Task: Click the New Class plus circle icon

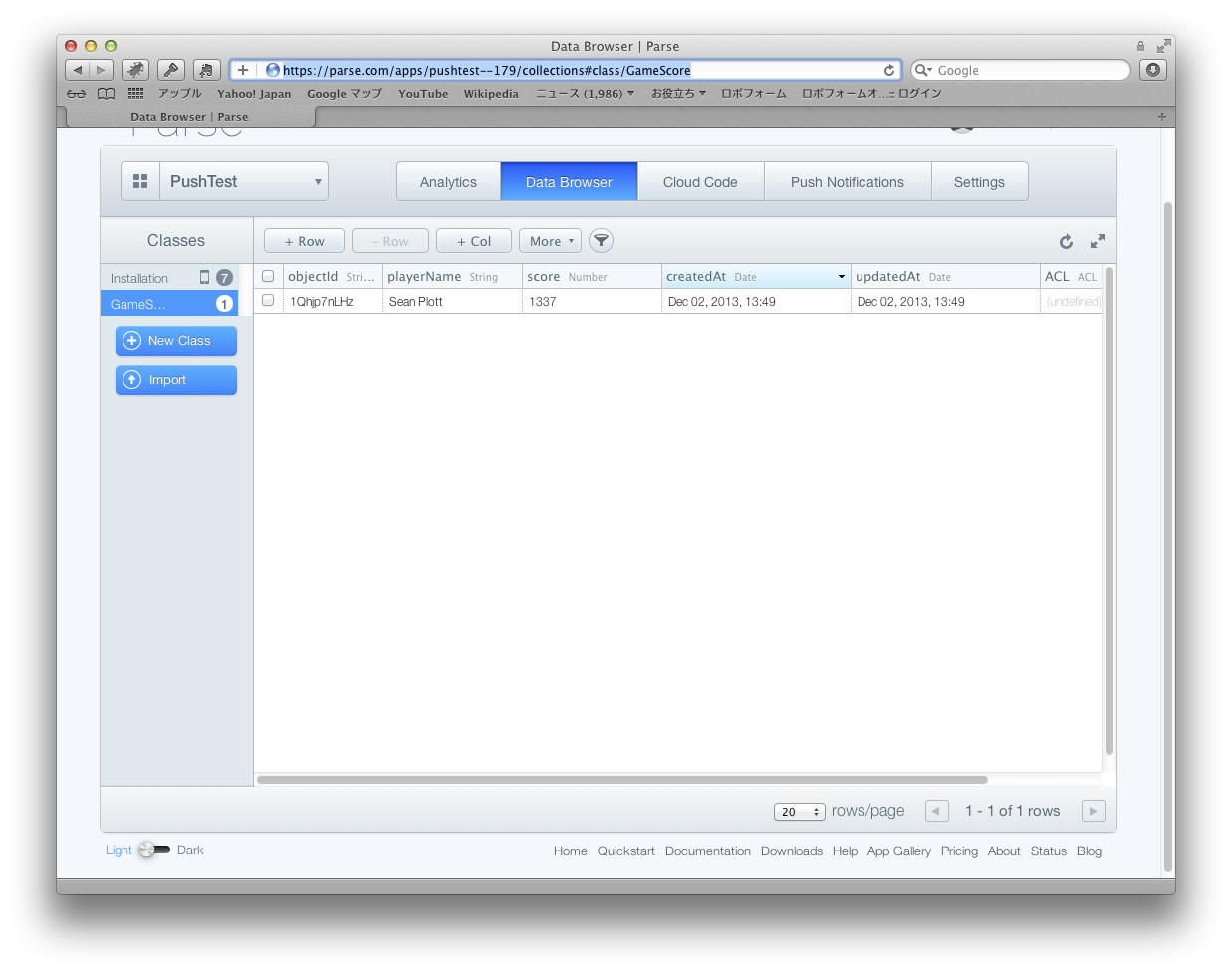Action: tap(131, 341)
